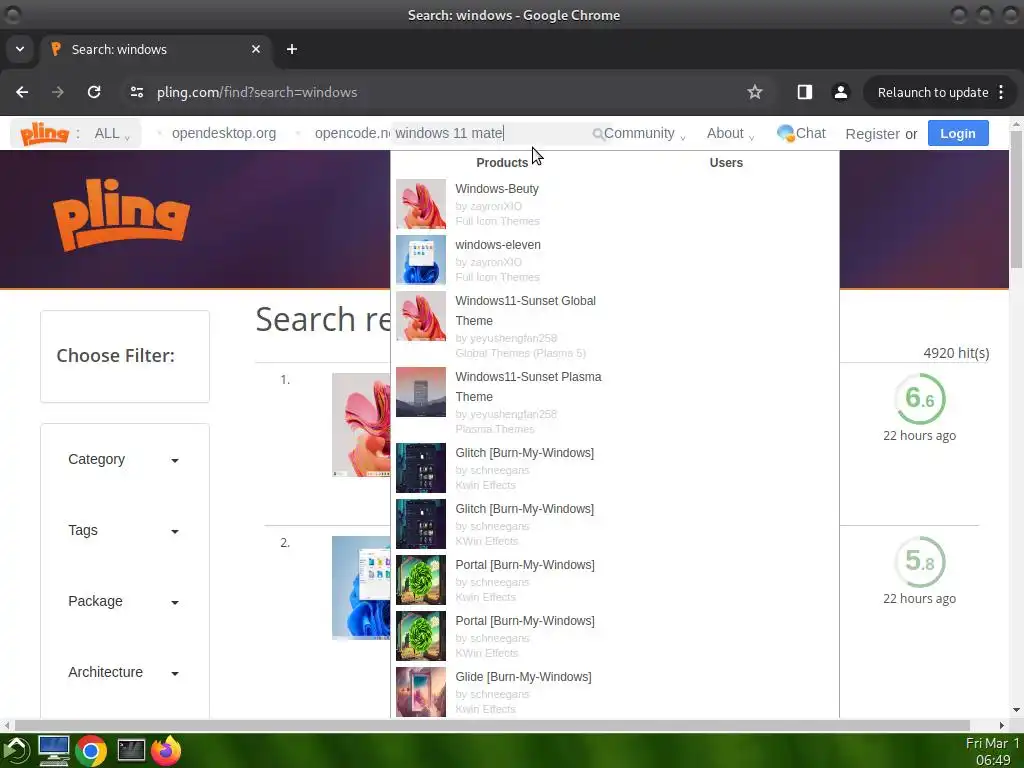Click the small pling logo in navbar
The image size is (1024, 768).
[x=44, y=133]
